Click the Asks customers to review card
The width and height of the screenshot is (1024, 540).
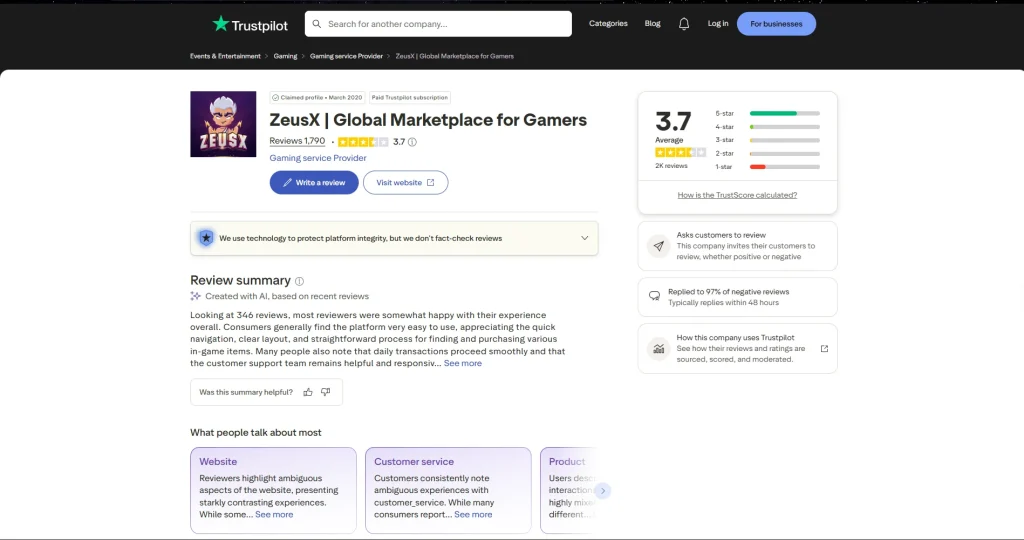click(737, 246)
